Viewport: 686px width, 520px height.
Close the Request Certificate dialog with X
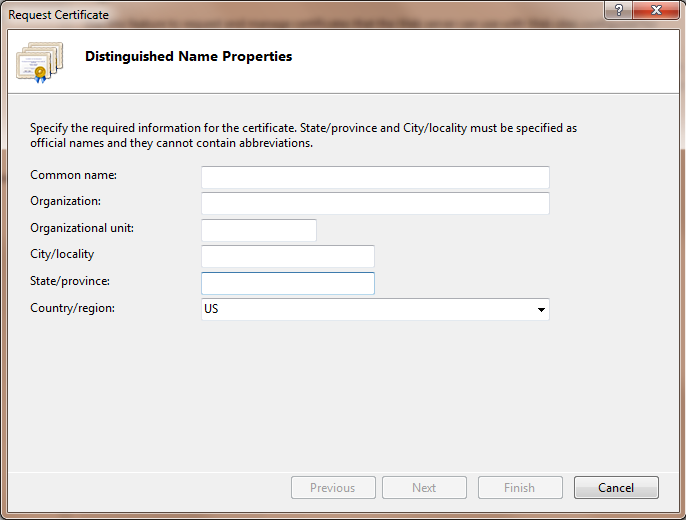(x=655, y=12)
